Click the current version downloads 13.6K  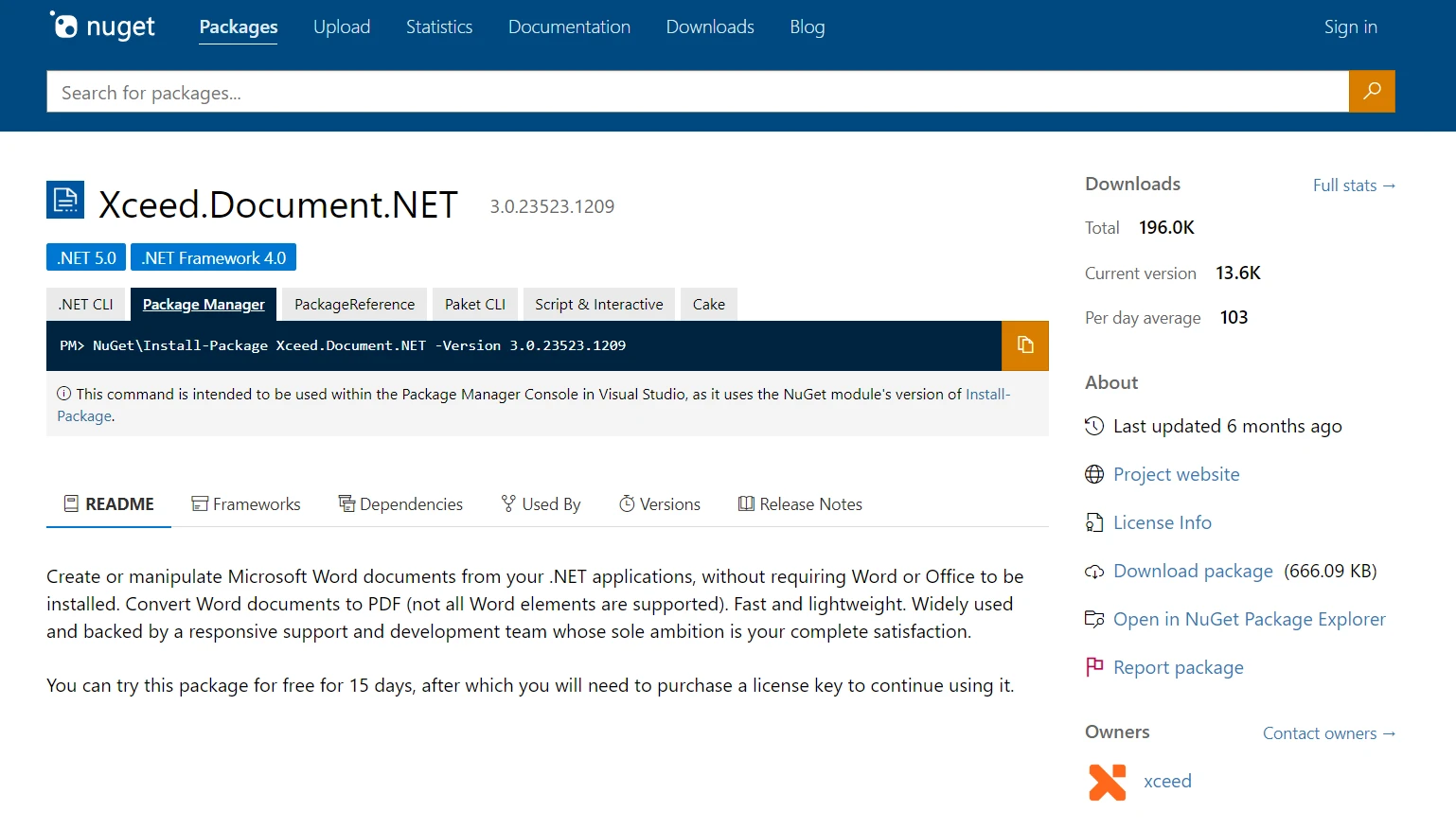(x=1238, y=273)
